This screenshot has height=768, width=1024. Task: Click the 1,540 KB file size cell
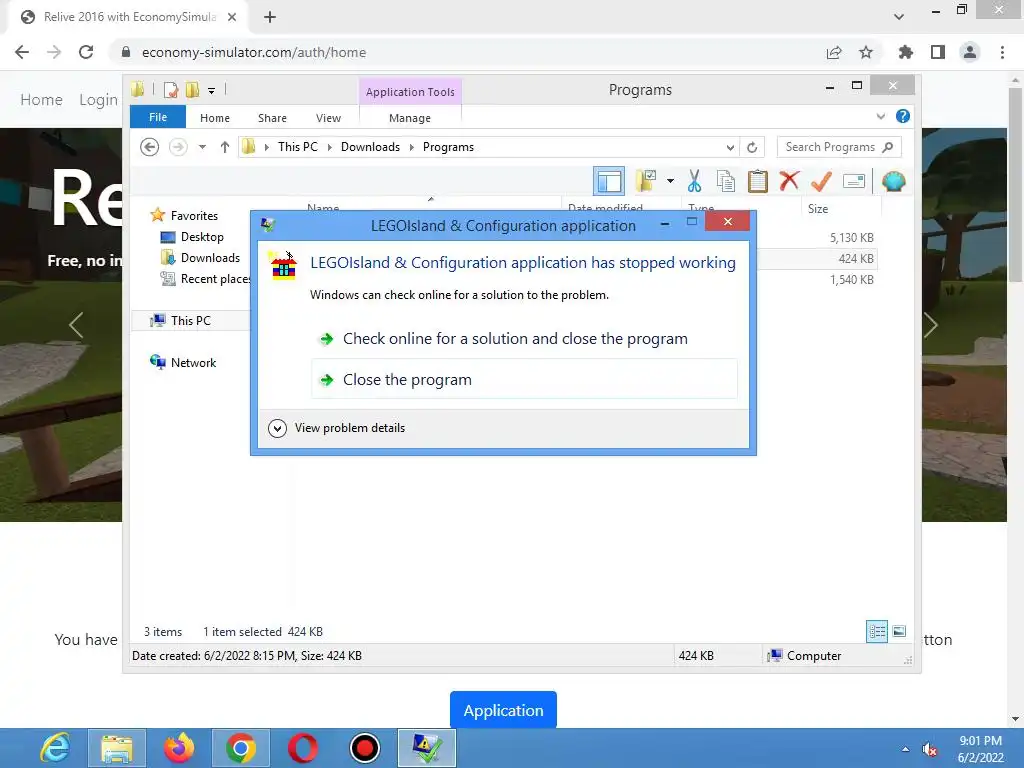click(852, 280)
